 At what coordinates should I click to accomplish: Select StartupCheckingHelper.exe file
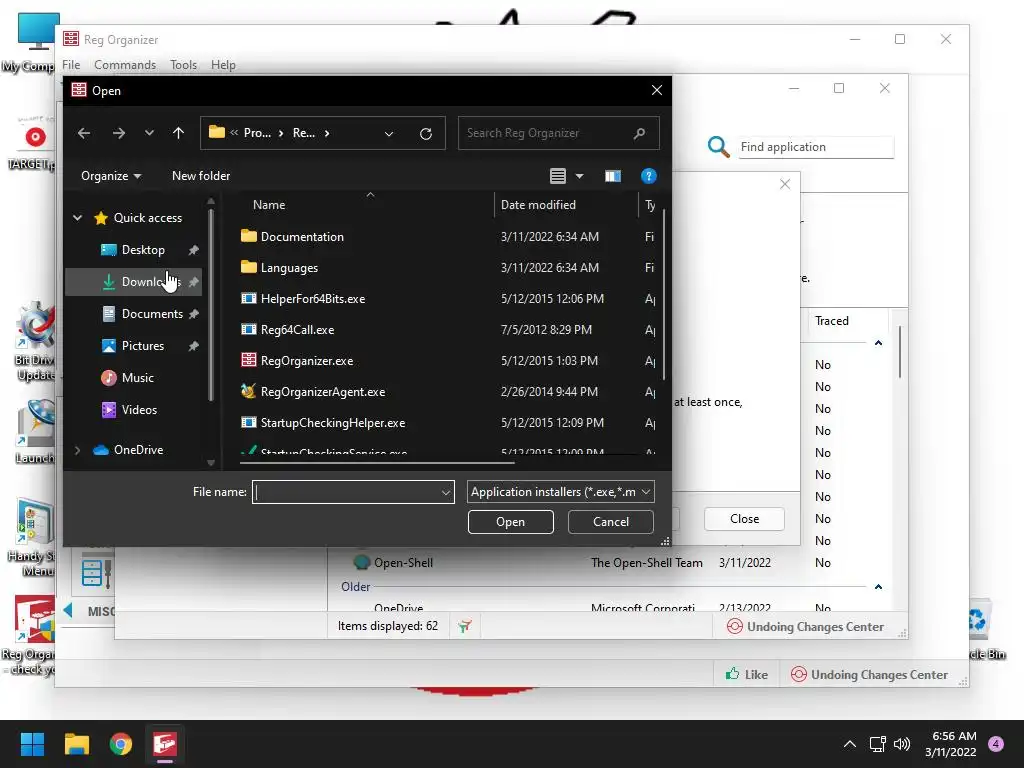[332, 423]
